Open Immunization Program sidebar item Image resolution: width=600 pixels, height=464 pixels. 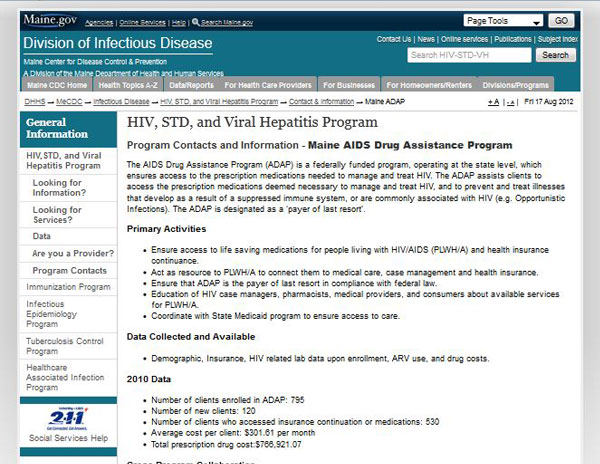coord(68,287)
